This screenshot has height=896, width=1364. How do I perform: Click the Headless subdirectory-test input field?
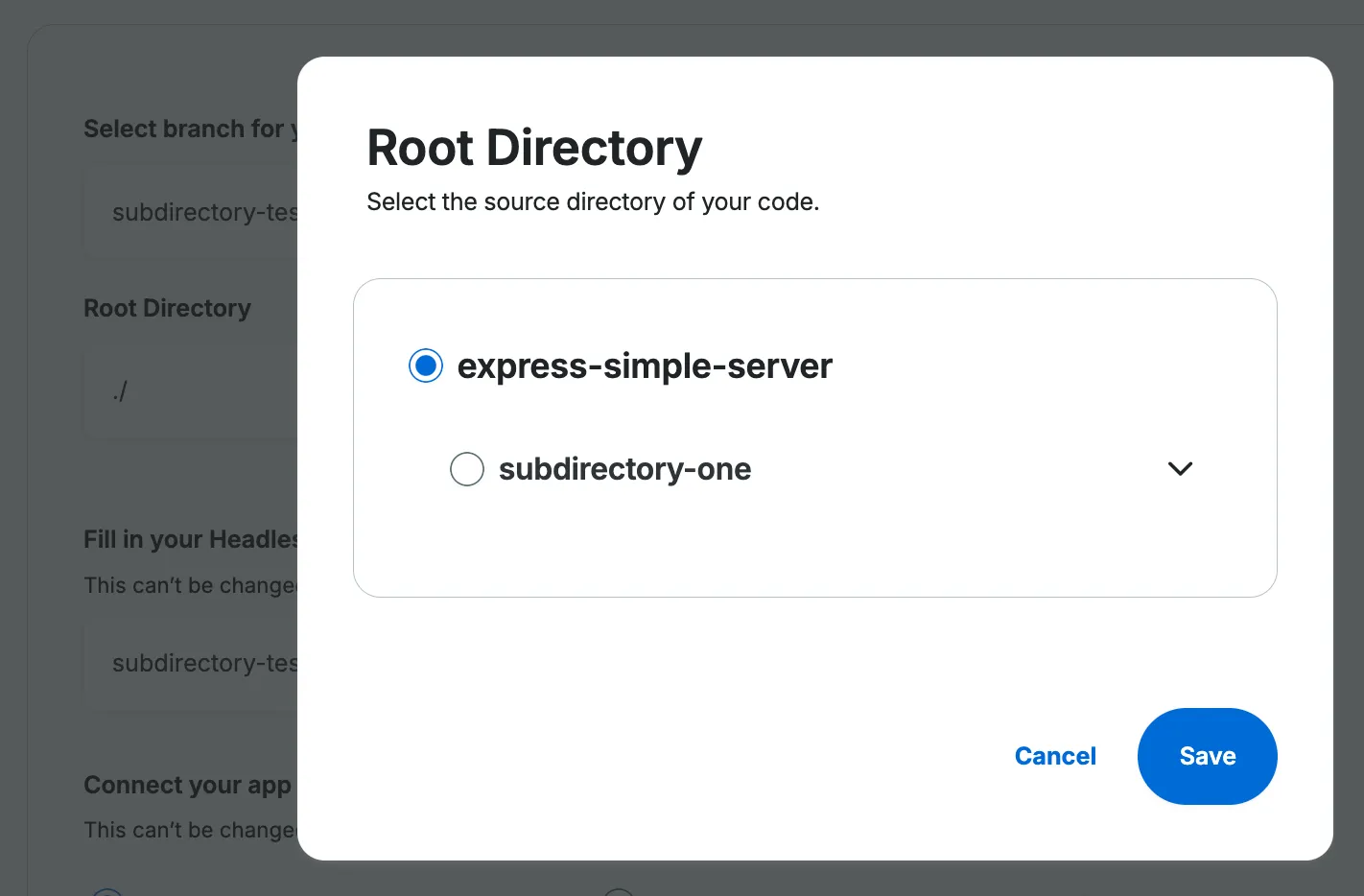pyautogui.click(x=192, y=662)
